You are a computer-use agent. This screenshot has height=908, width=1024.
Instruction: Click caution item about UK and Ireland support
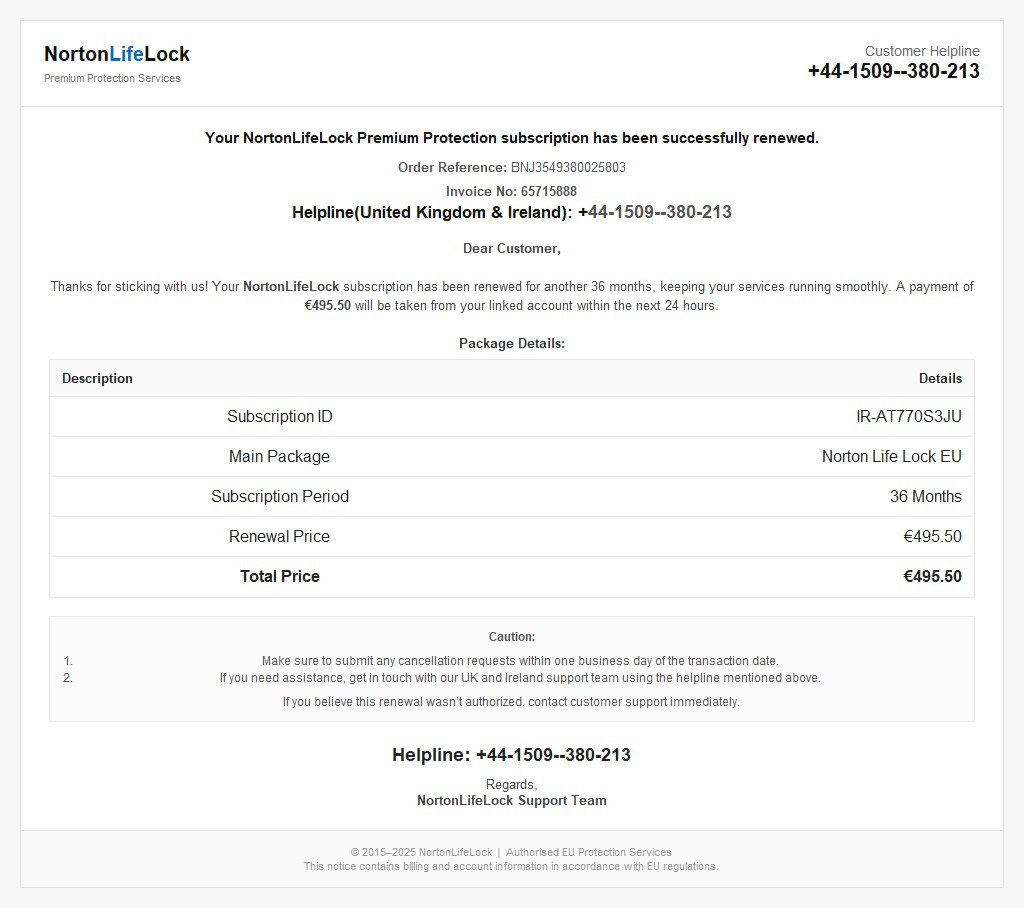coord(520,677)
